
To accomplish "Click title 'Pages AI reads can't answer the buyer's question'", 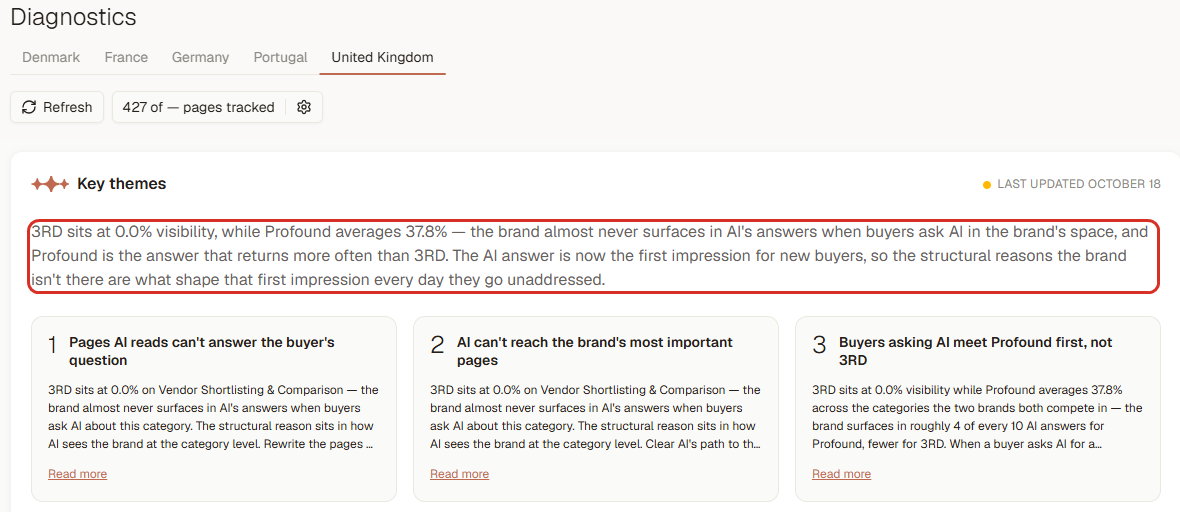I will 202,352.
